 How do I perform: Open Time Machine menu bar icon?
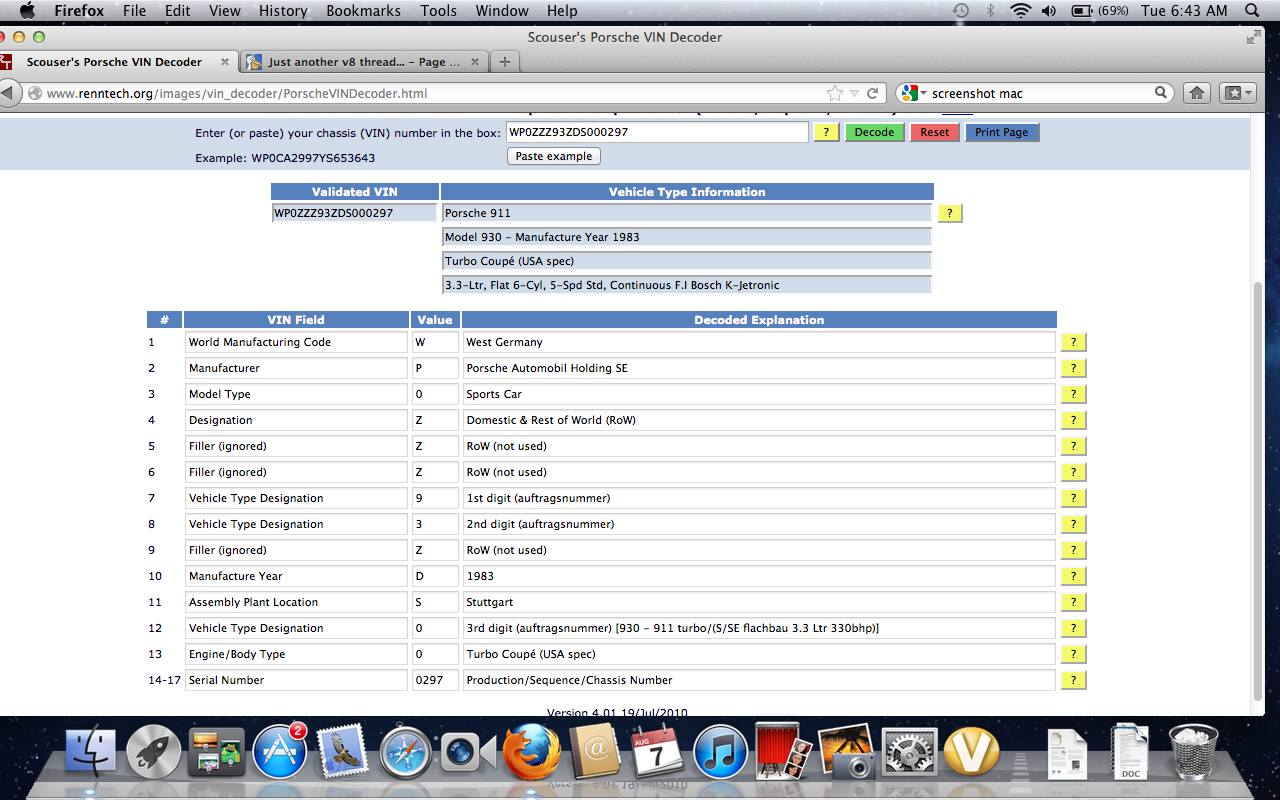961,11
